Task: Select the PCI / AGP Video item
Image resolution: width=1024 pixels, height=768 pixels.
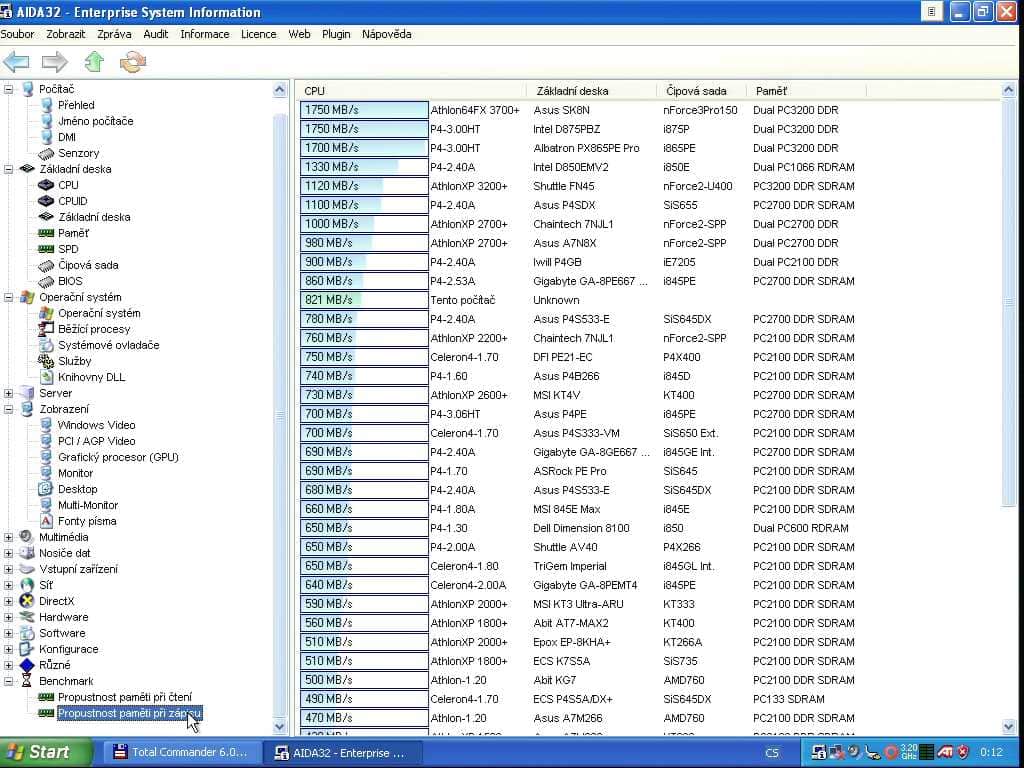Action: tap(97, 441)
